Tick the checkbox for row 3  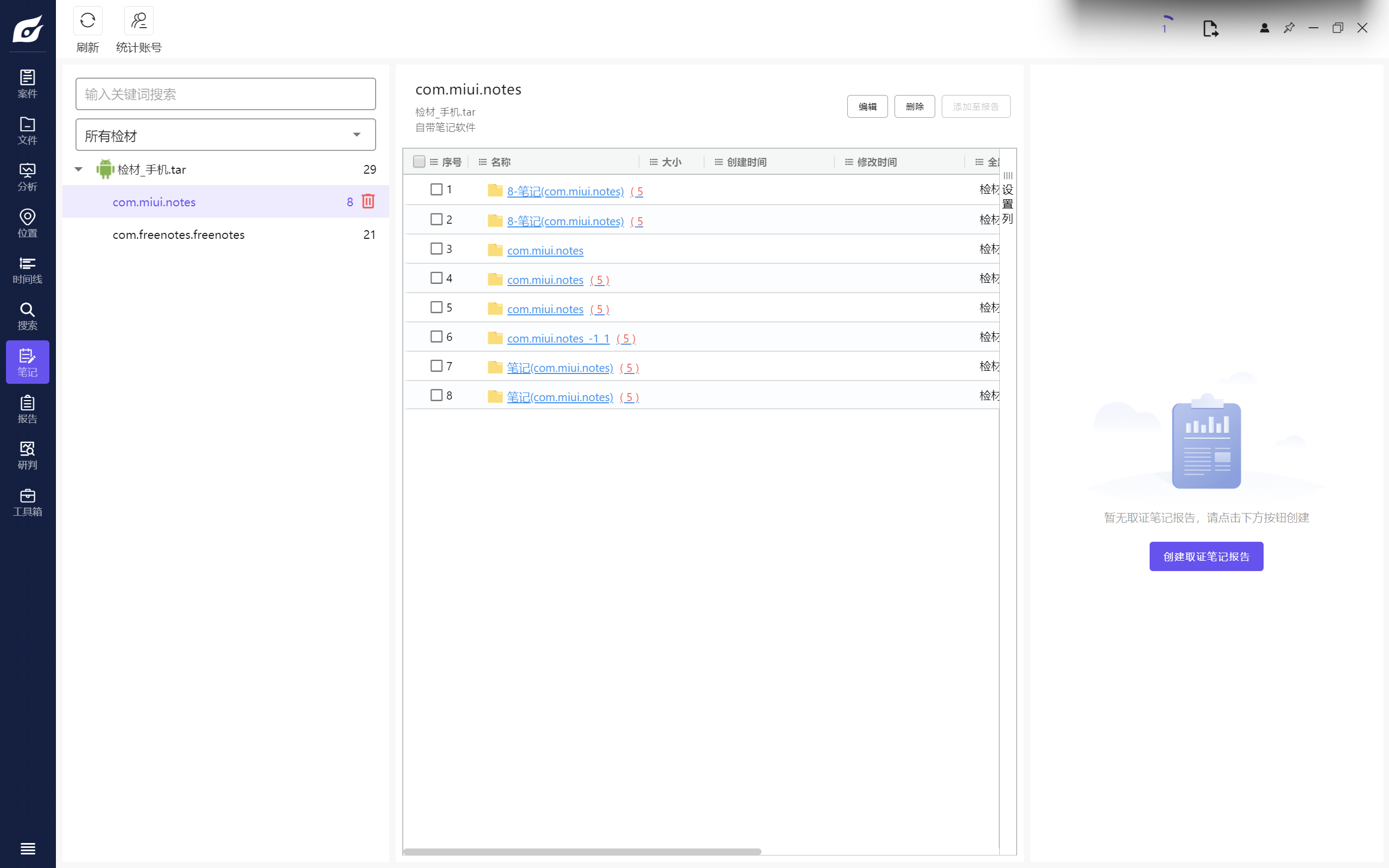436,249
